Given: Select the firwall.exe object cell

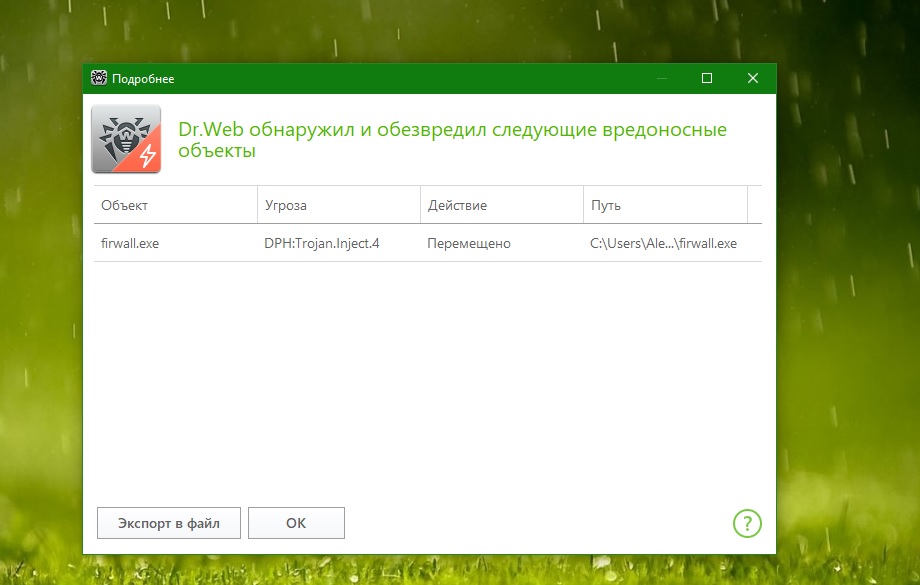Looking at the screenshot, I should [175, 243].
